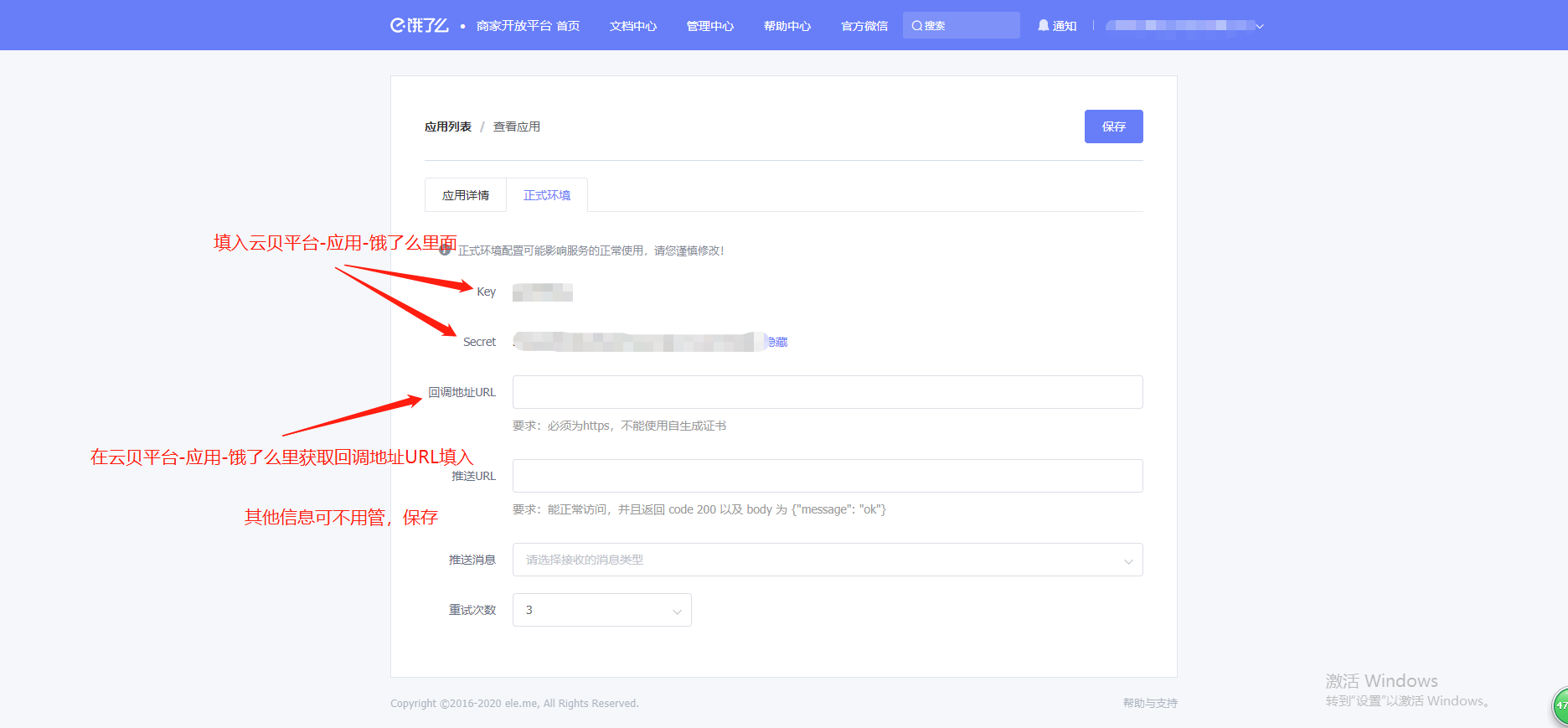Click the search magnifier icon
Image resolution: width=1568 pixels, height=728 pixels.
(x=916, y=26)
